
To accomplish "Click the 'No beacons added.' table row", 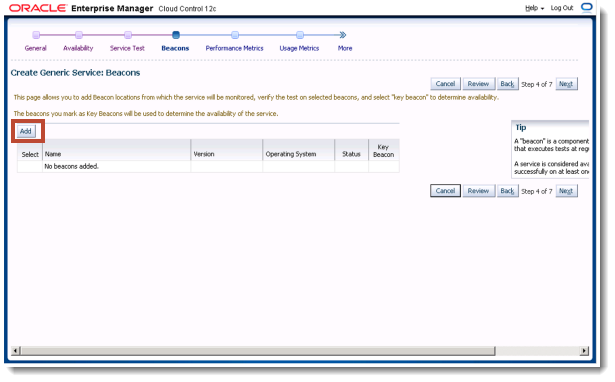I will [x=208, y=166].
